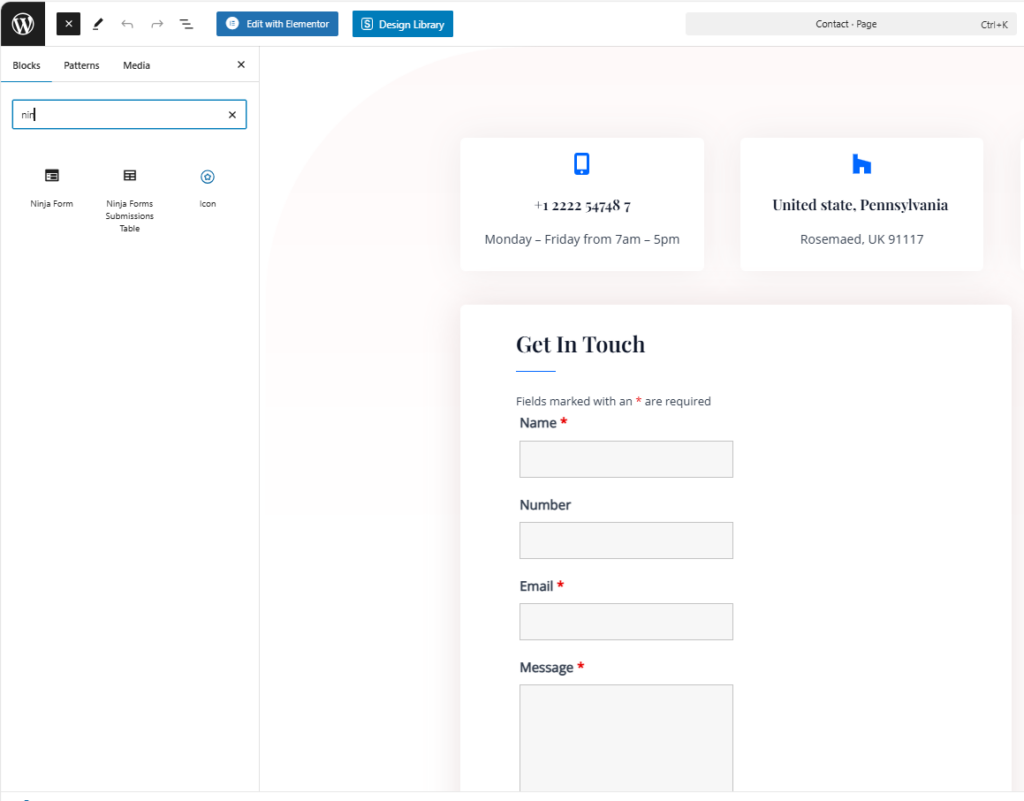Close the block inserter toggle button

(68, 24)
